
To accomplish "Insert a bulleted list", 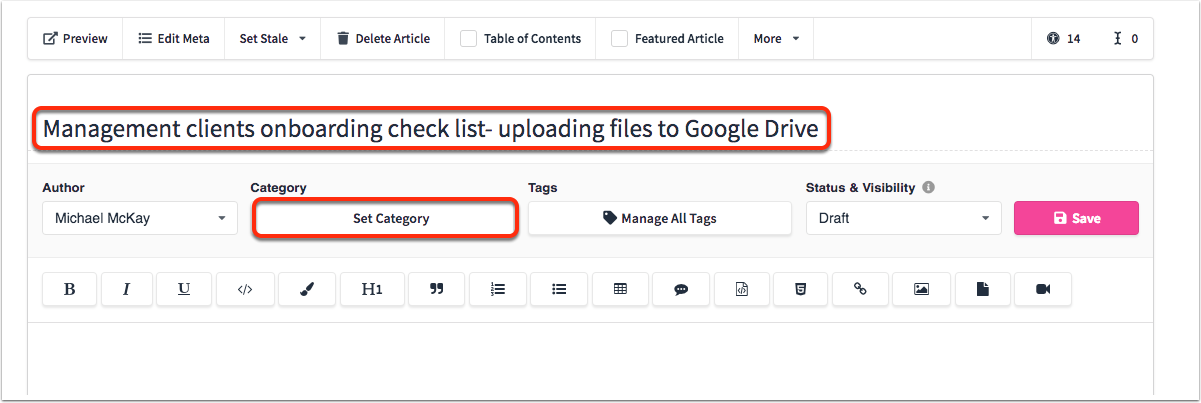I will [559, 289].
